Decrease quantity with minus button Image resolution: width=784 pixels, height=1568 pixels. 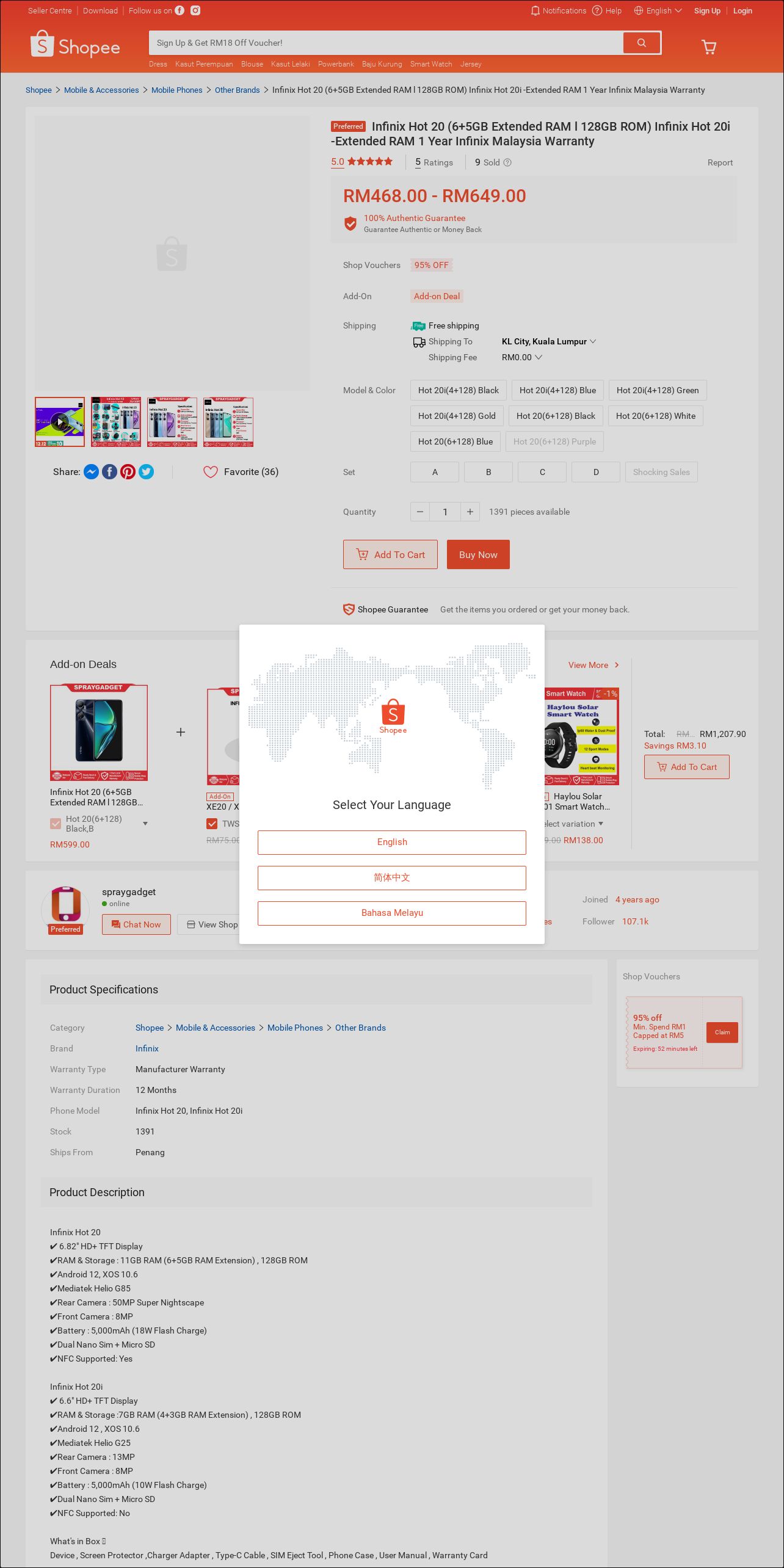pos(420,512)
